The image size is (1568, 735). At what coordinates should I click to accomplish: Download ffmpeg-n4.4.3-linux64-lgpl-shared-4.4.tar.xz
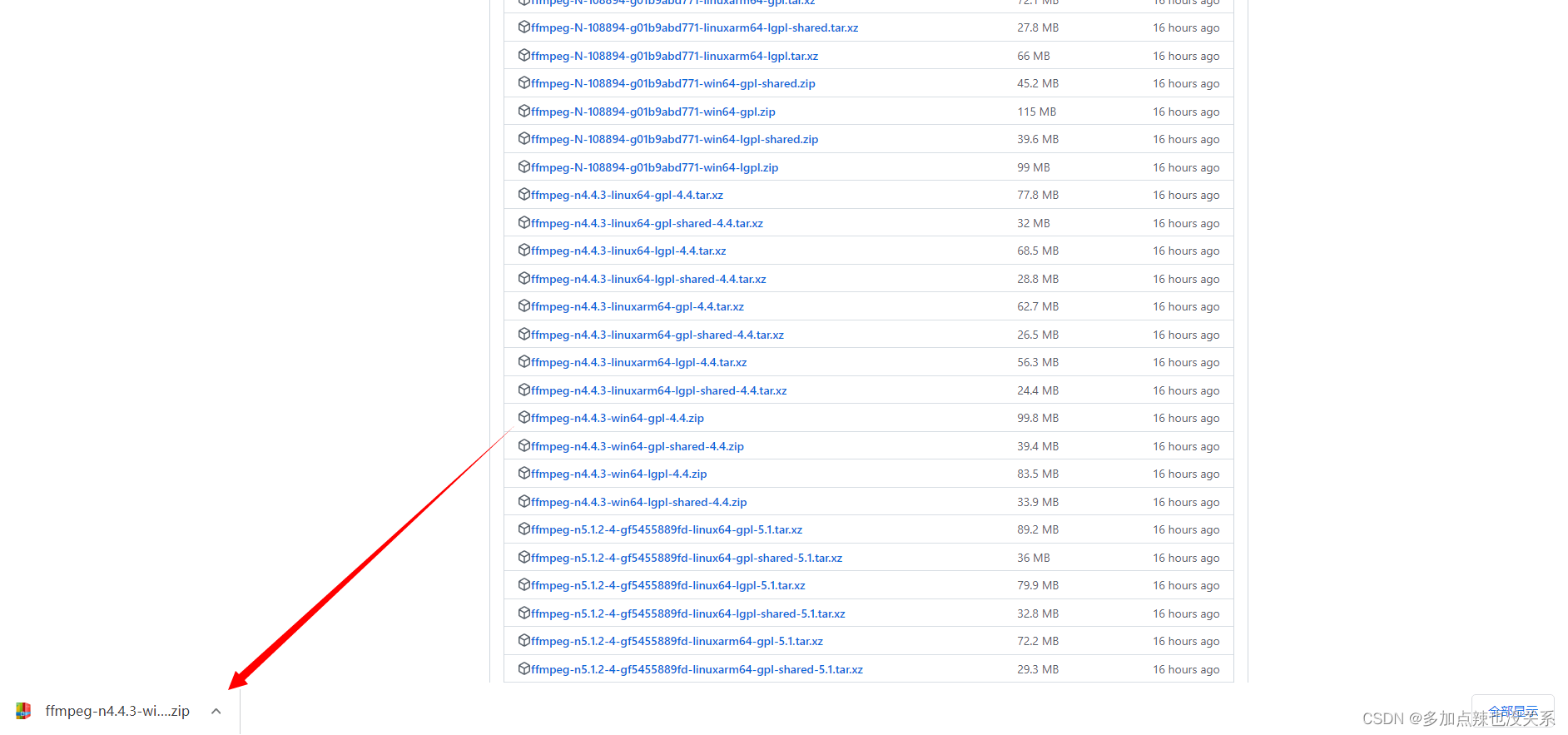click(648, 279)
